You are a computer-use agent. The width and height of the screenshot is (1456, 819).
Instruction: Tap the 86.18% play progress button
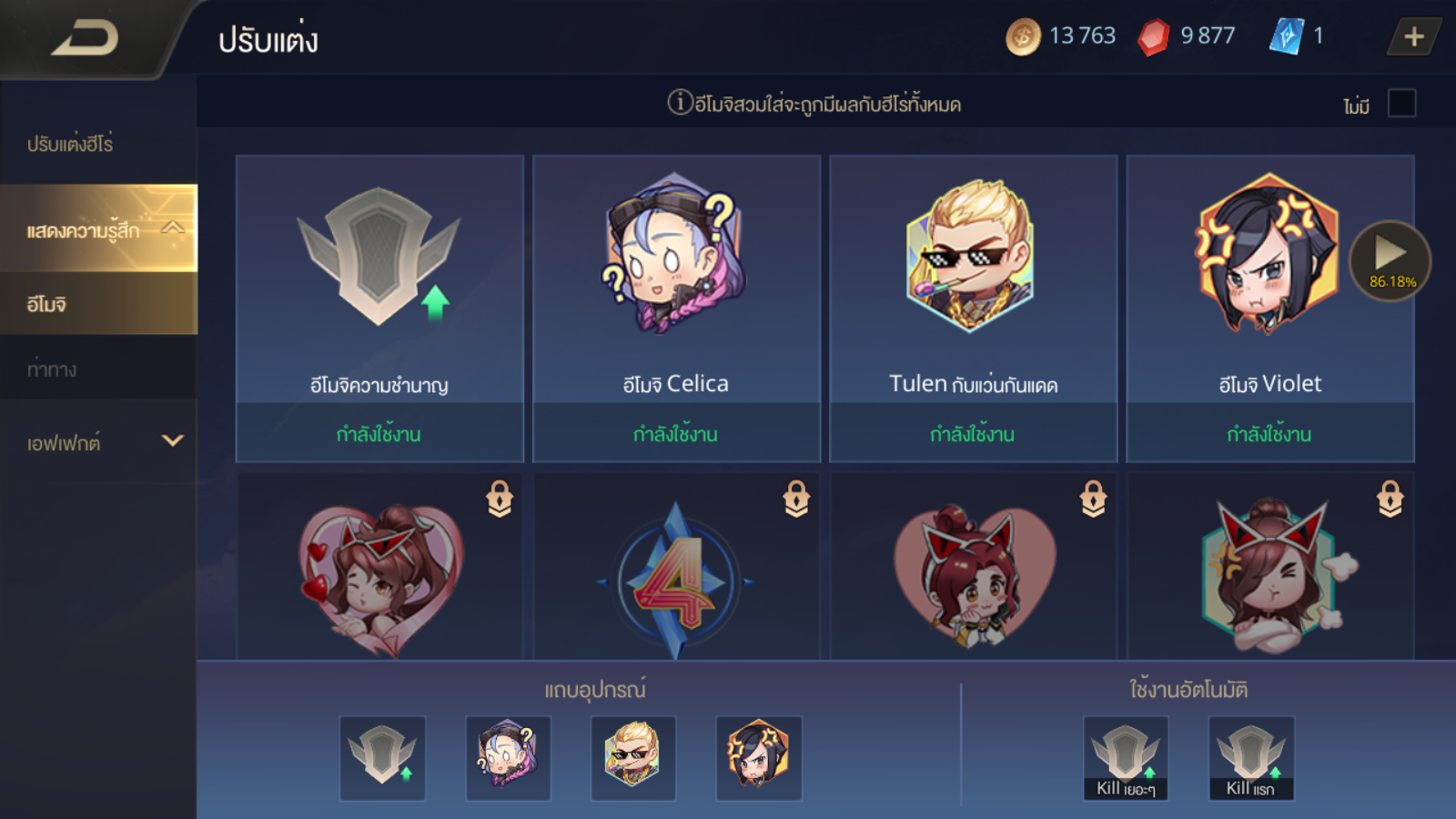(x=1390, y=261)
